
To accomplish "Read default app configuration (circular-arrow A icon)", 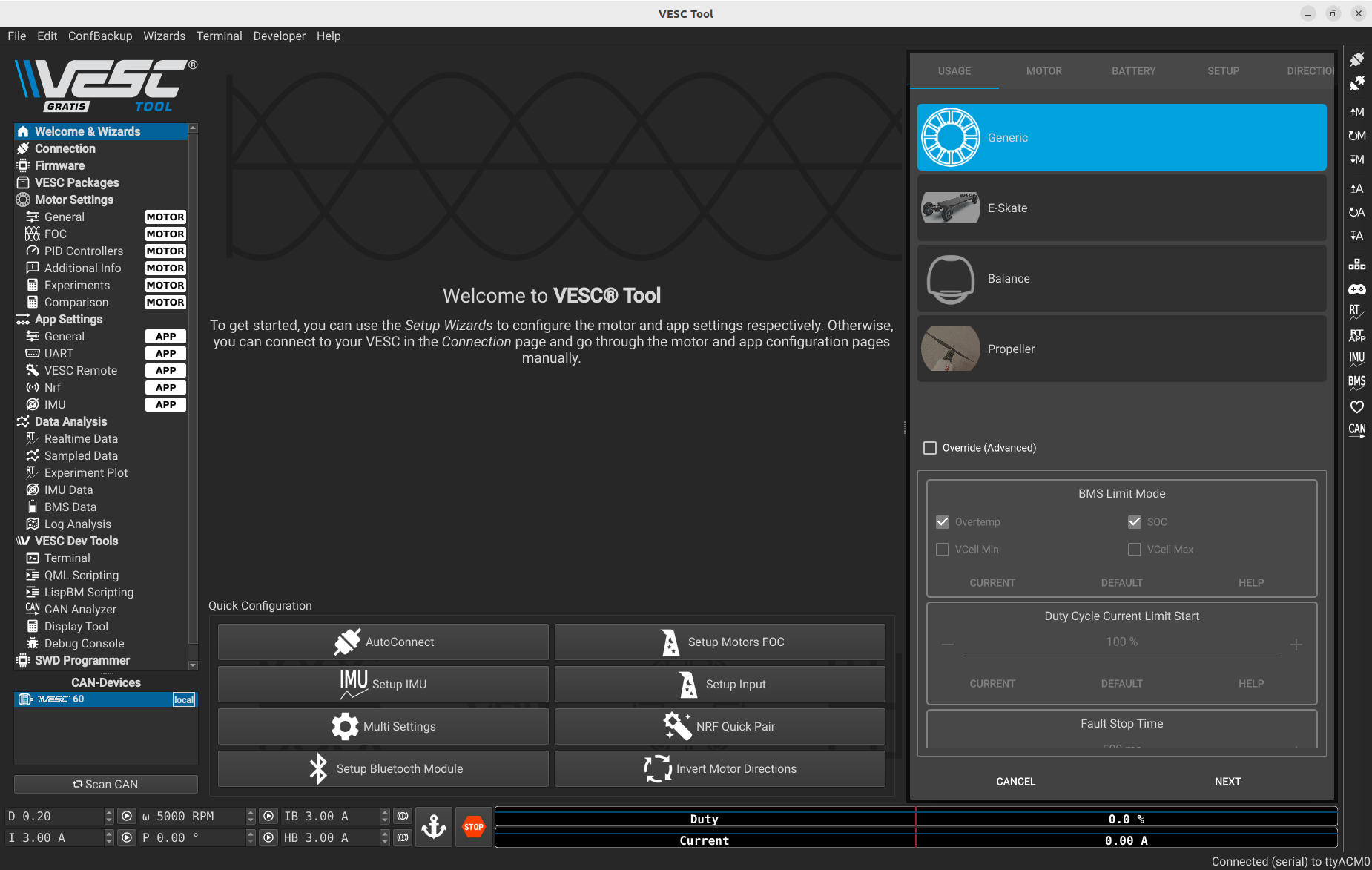I will [1357, 212].
